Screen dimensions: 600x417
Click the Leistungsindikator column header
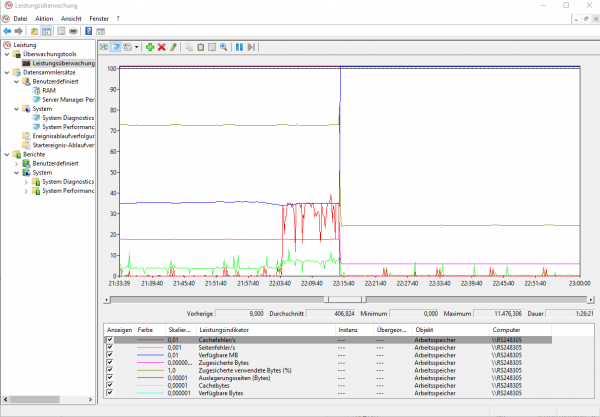(230, 329)
